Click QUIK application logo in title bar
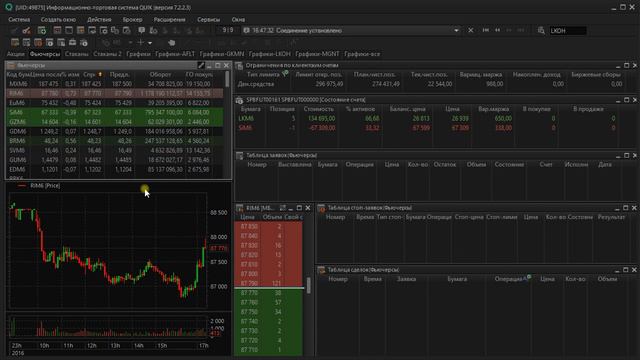Viewport: 640px width, 360px height. (9, 7)
